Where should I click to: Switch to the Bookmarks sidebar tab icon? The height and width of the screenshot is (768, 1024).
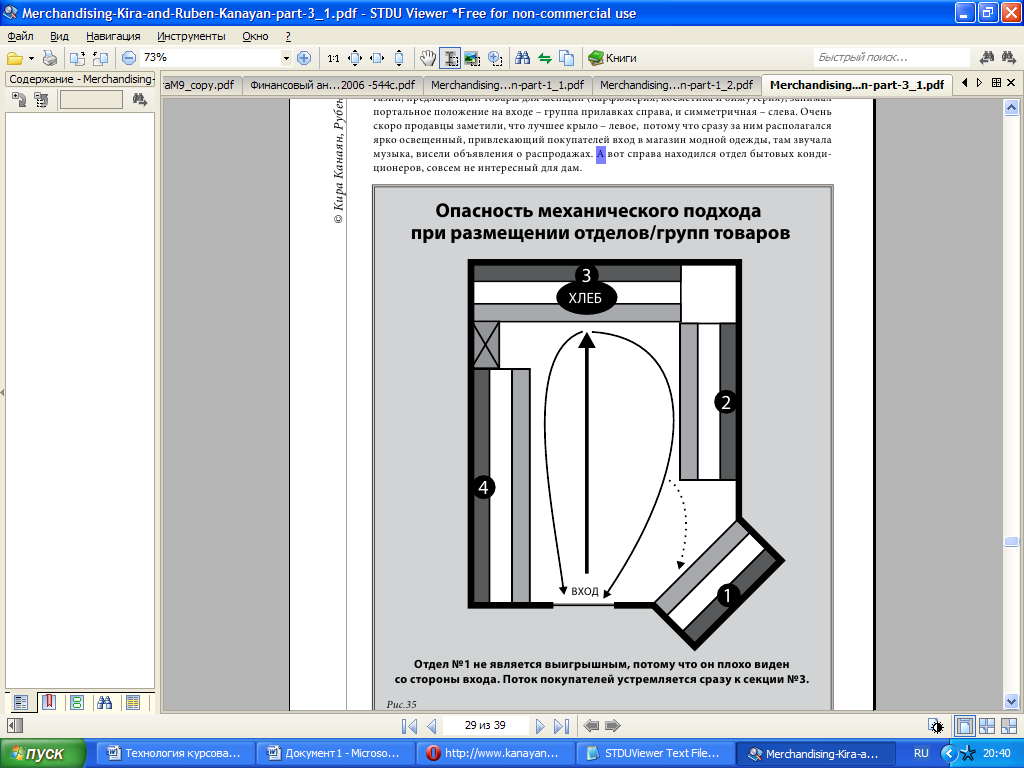click(x=49, y=703)
